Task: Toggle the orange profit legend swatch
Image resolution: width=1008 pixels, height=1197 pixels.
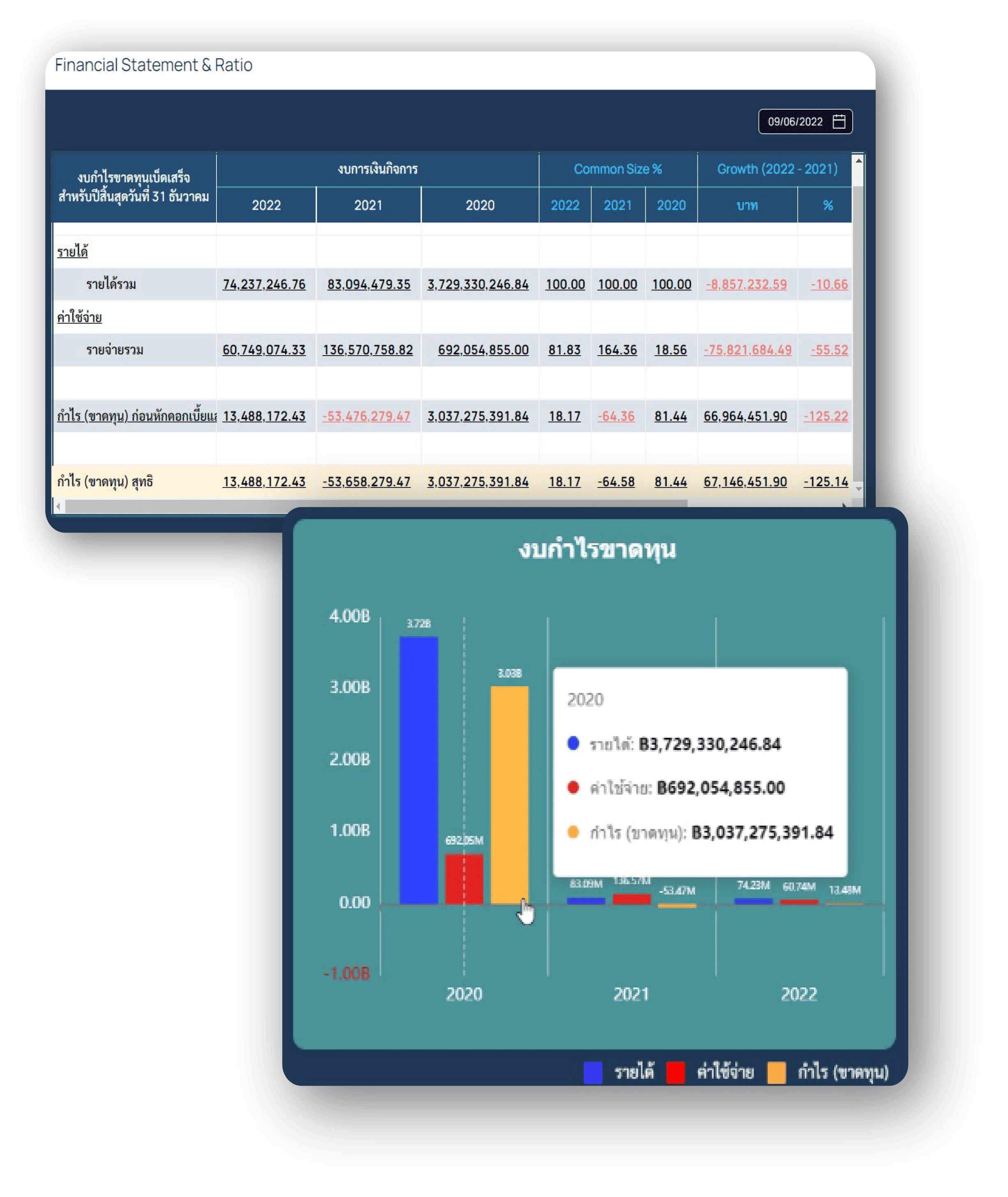Action: pos(776,1073)
